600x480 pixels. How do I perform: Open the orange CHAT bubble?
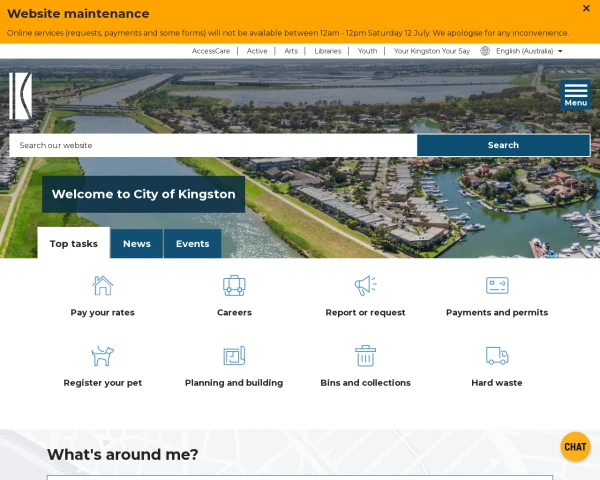click(x=575, y=447)
